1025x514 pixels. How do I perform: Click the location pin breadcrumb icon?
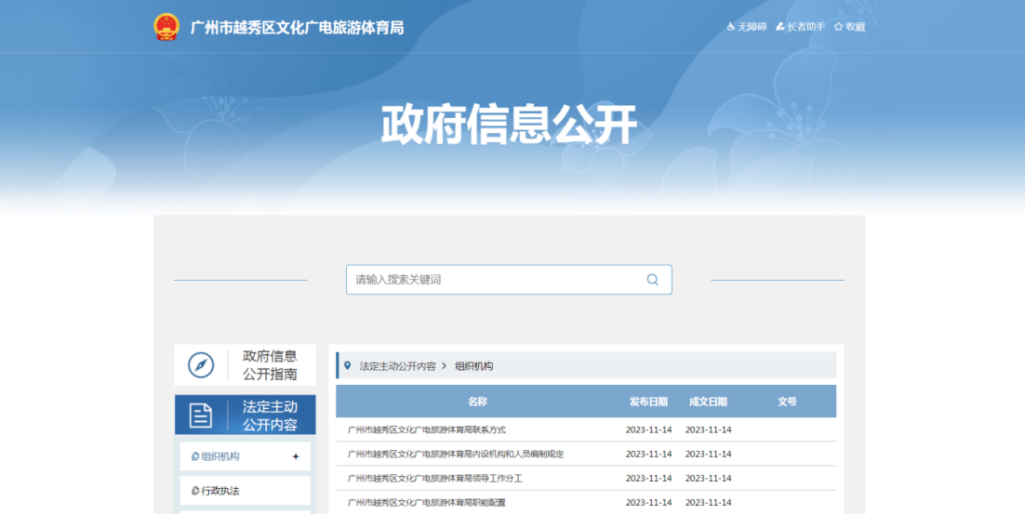(347, 366)
